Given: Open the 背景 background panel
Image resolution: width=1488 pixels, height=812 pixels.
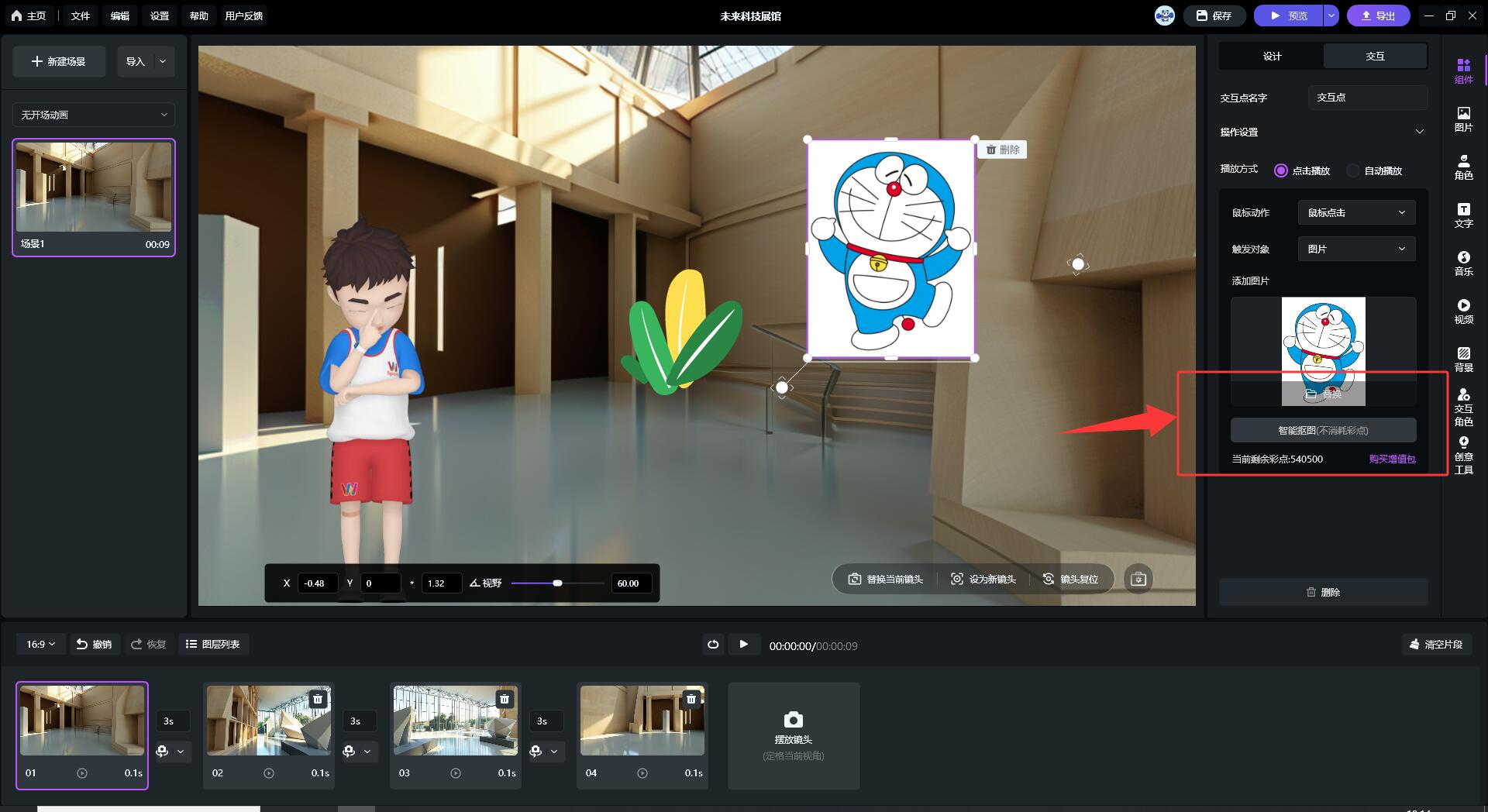Looking at the screenshot, I should 1462,359.
